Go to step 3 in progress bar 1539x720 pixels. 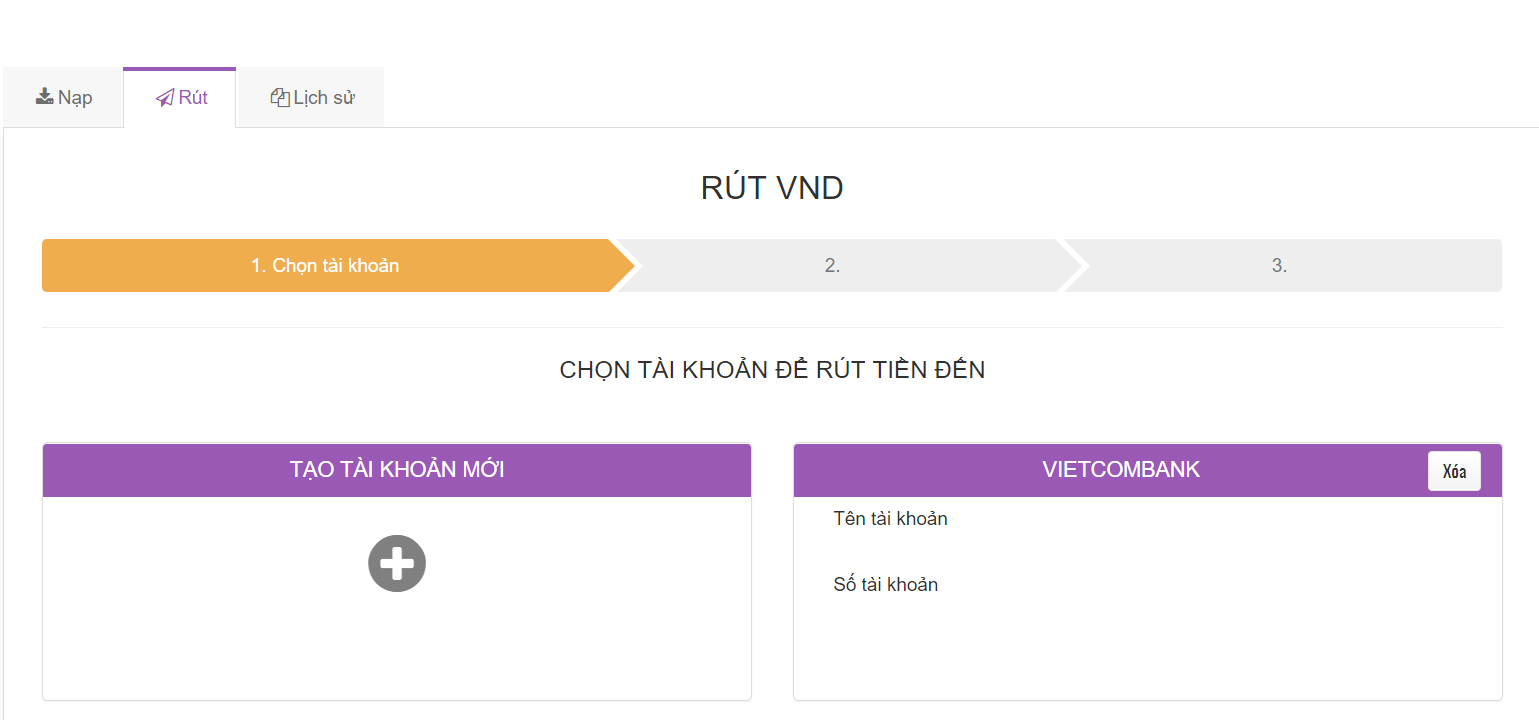1279,265
